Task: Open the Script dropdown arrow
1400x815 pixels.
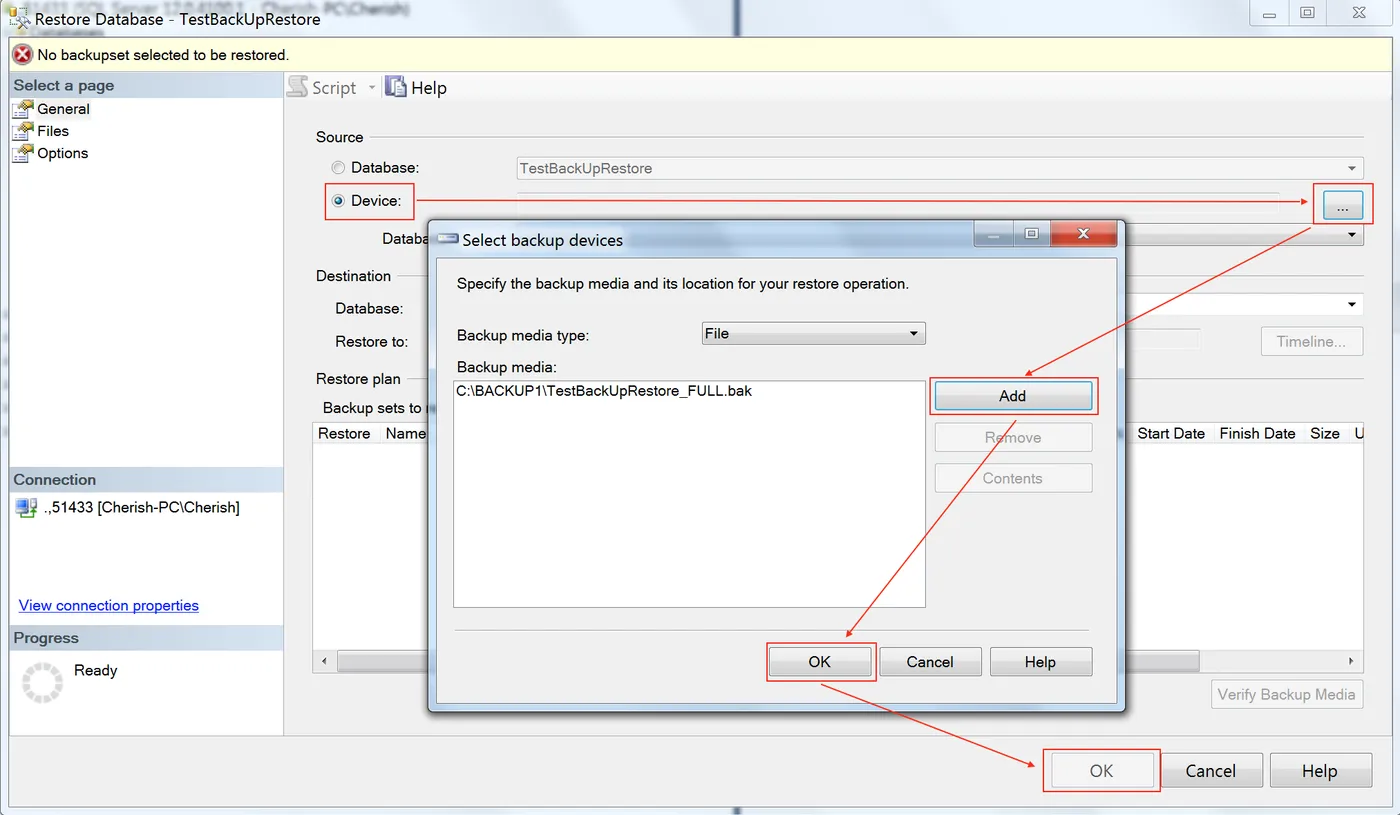Action: click(371, 88)
